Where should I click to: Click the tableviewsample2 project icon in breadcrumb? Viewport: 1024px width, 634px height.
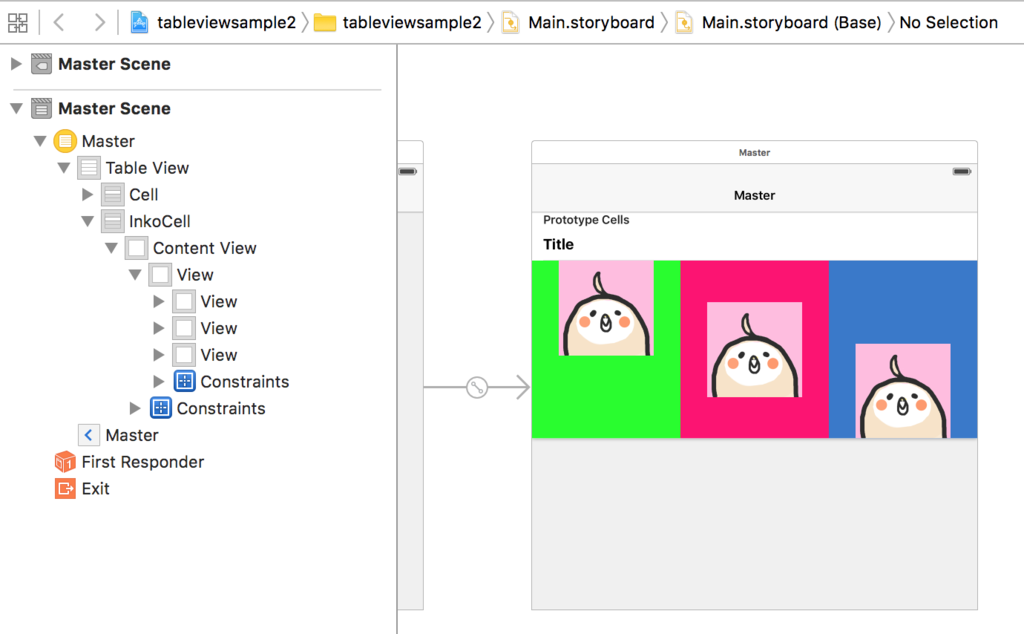click(139, 23)
